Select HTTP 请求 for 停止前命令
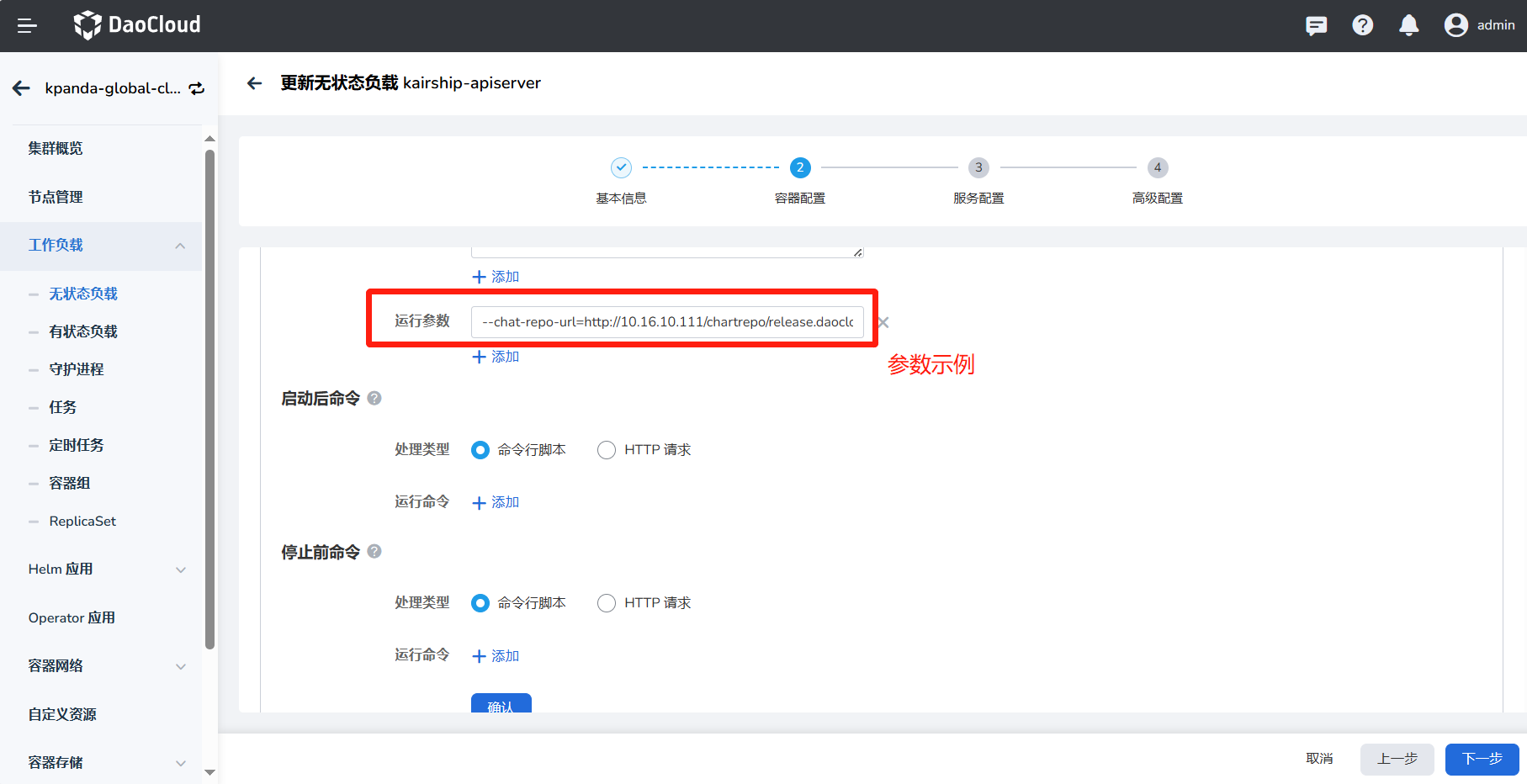 pyautogui.click(x=606, y=602)
